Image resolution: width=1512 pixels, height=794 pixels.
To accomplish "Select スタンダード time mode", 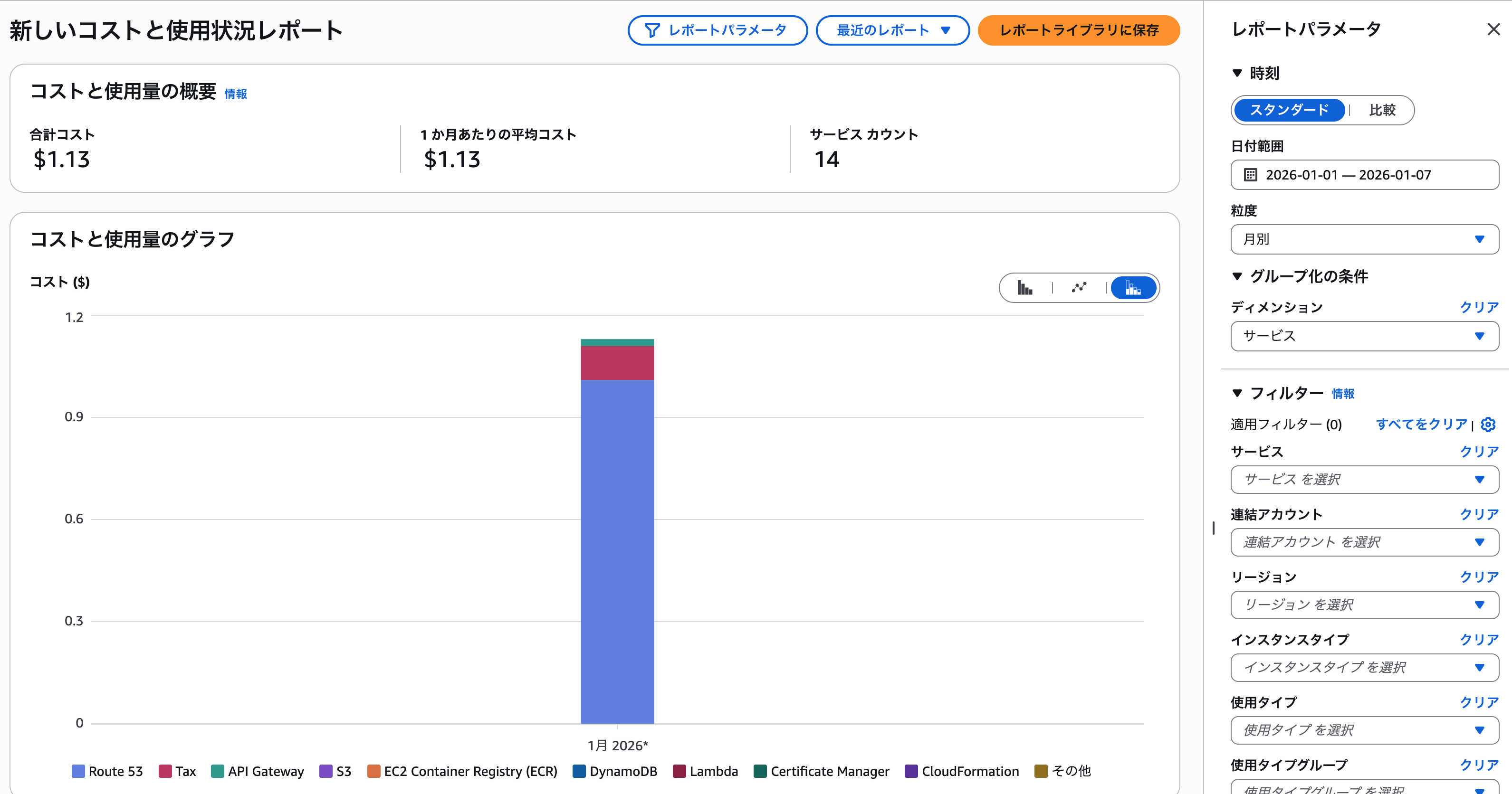I will click(x=1289, y=110).
